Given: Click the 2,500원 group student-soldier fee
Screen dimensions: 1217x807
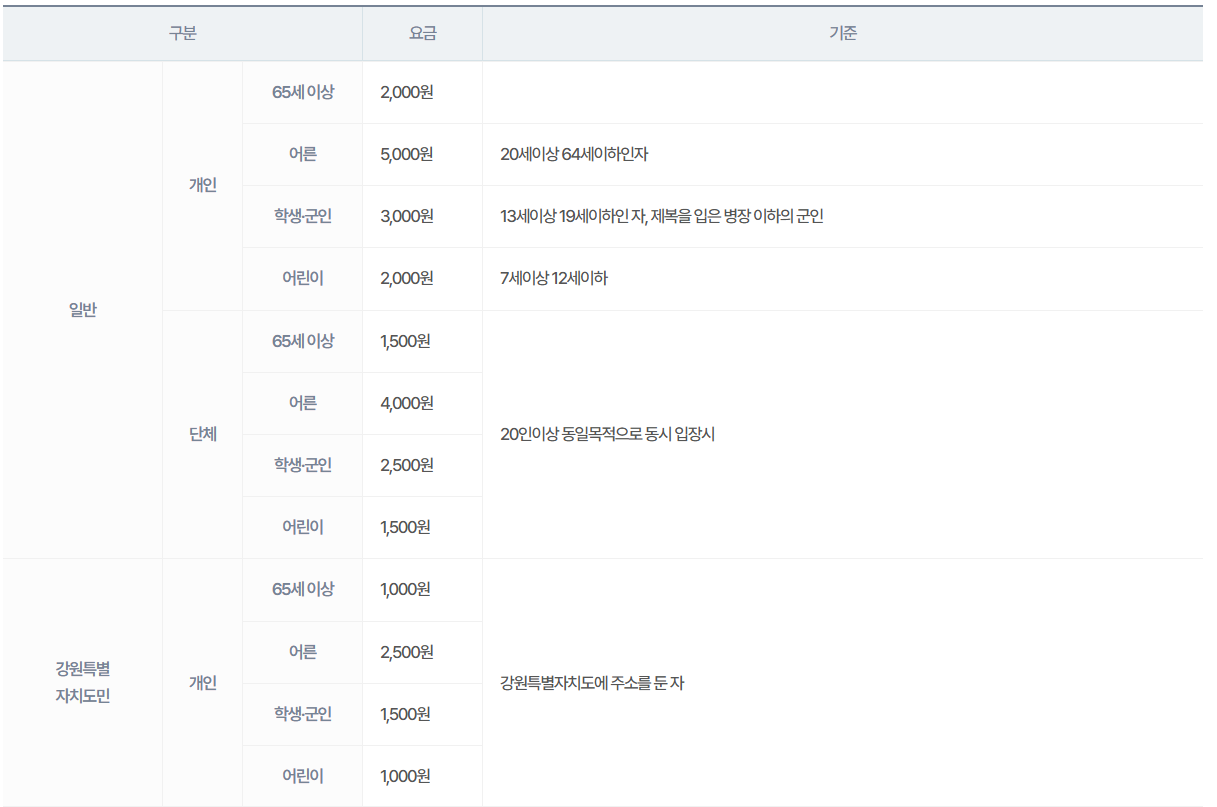Looking at the screenshot, I should point(421,464).
